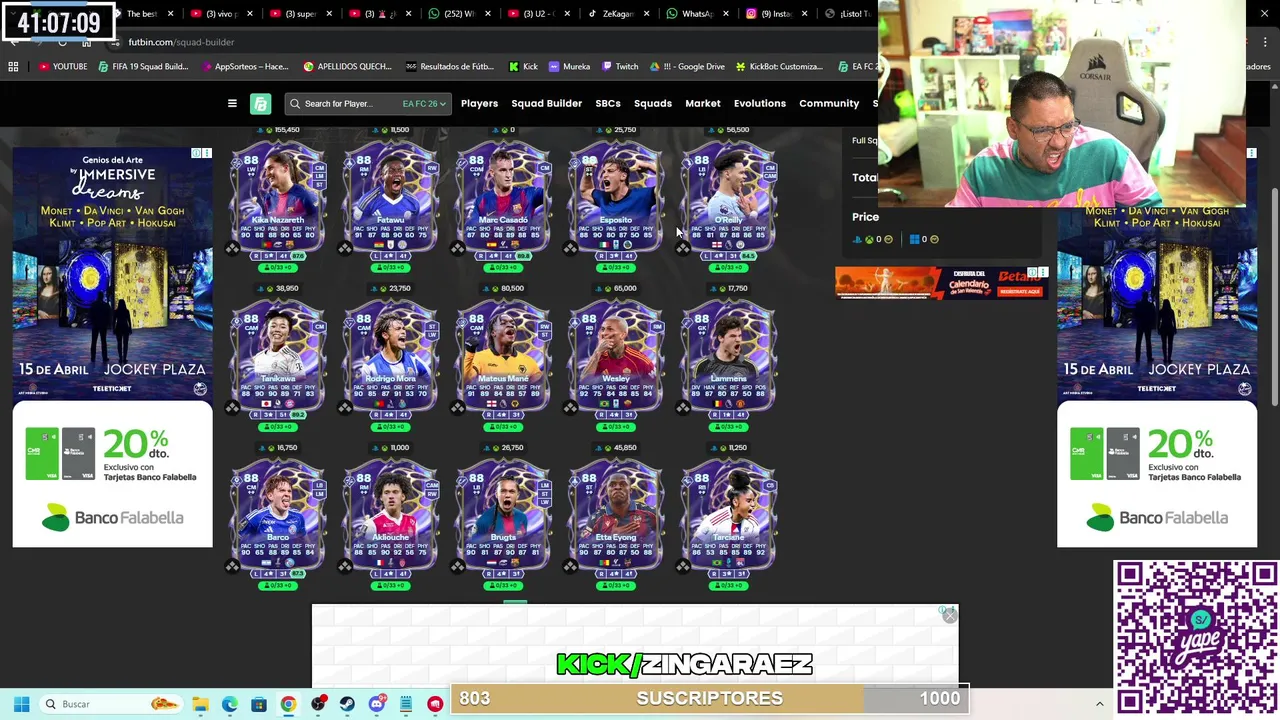Close the bottom banner advertisement
This screenshot has height=720, width=1280.
tap(949, 616)
